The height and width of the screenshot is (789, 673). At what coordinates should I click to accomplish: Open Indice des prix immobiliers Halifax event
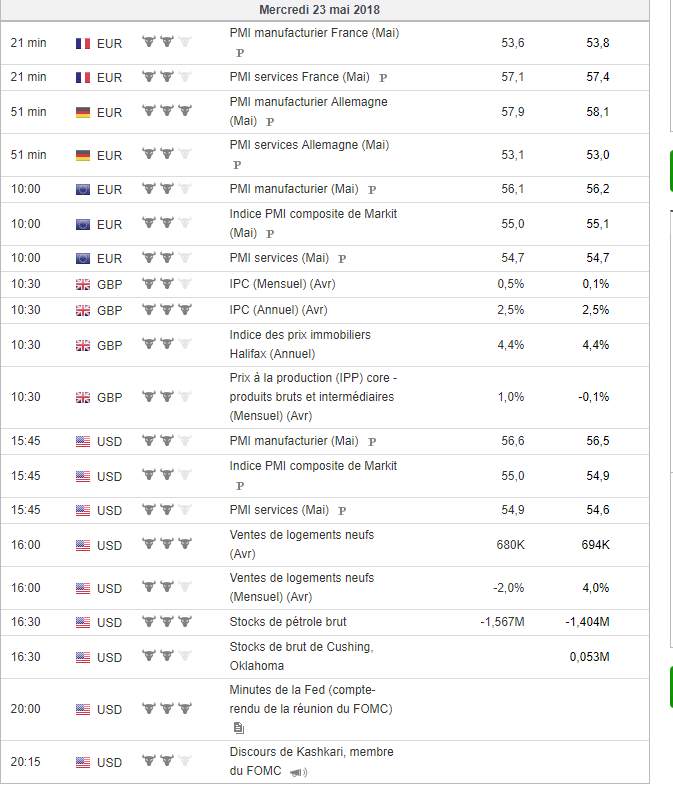300,344
